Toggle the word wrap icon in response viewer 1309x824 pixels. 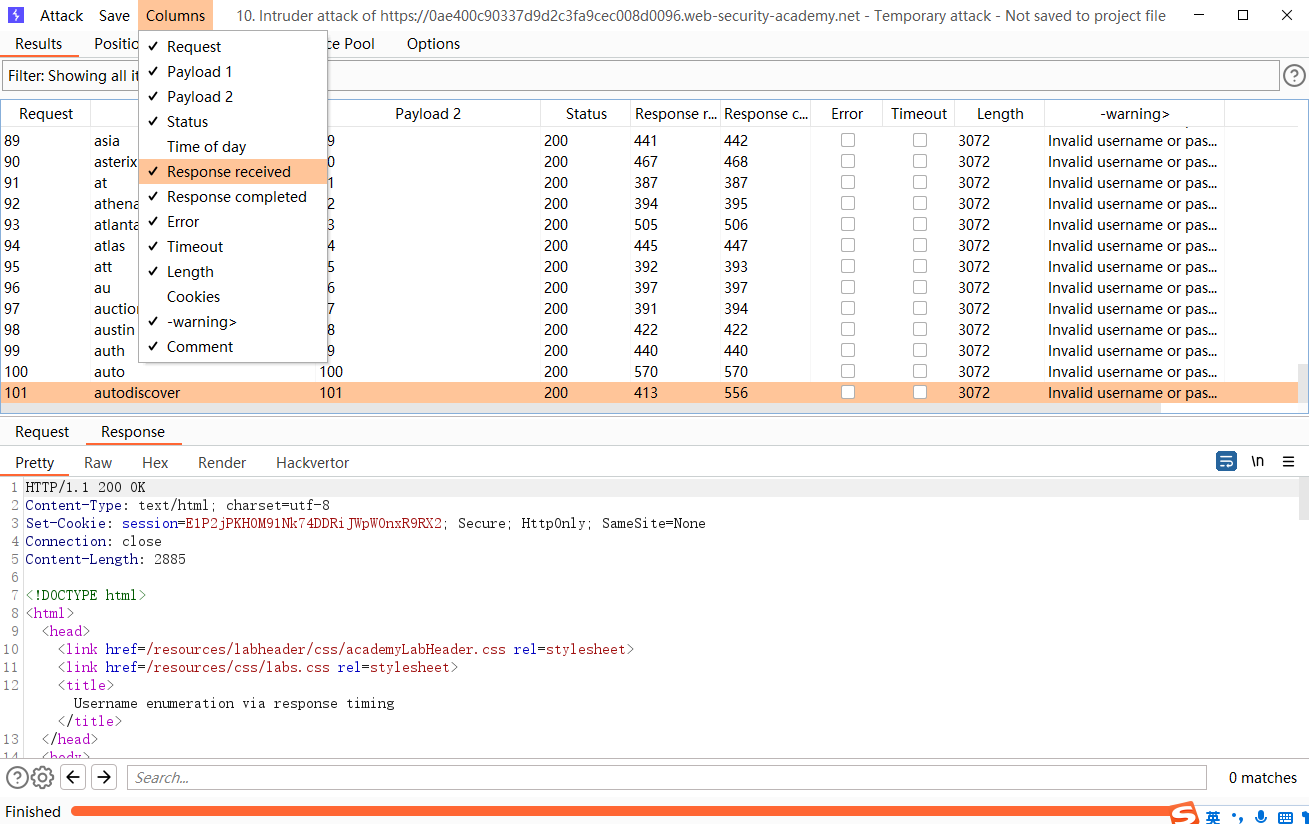1226,461
